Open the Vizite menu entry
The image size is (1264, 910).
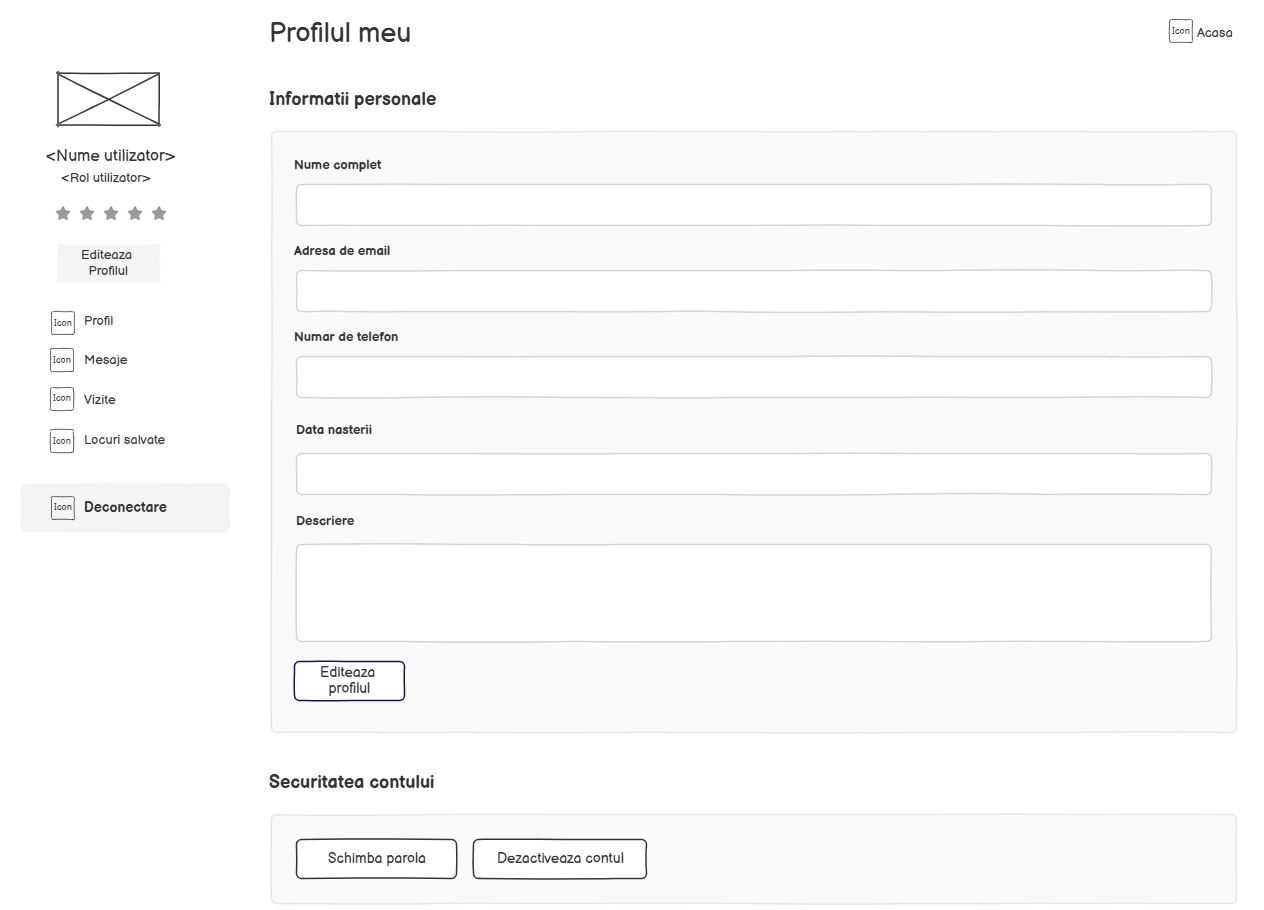[100, 400]
